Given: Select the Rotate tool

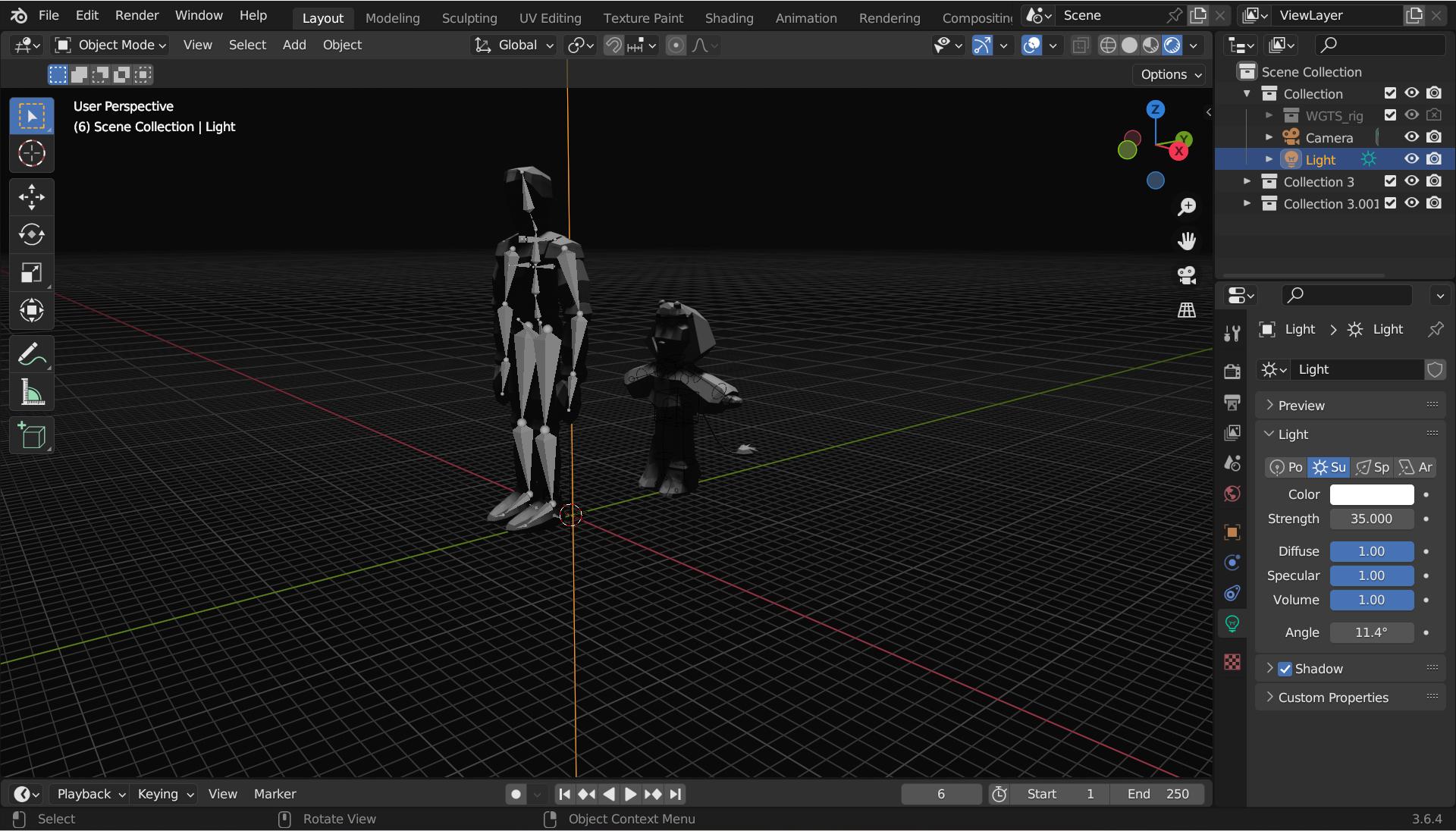Looking at the screenshot, I should point(32,235).
